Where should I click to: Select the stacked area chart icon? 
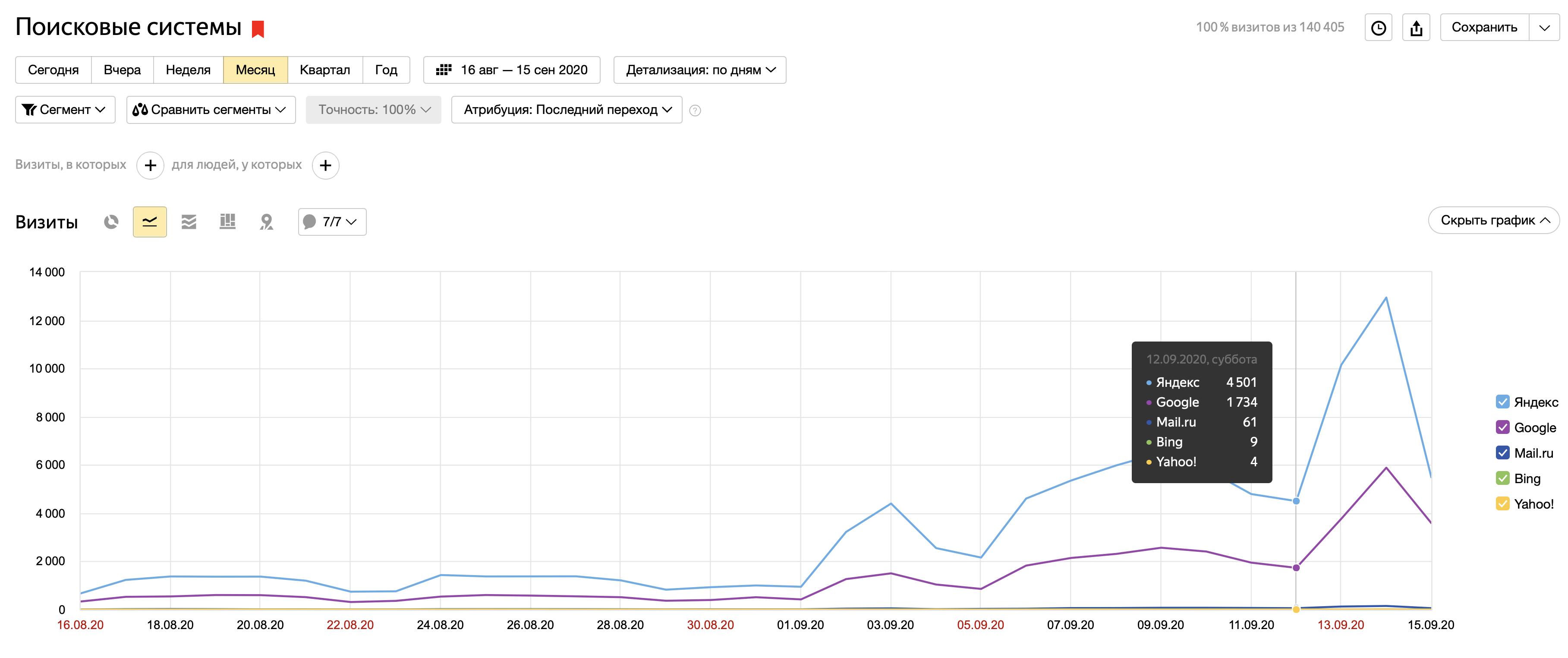click(x=189, y=222)
